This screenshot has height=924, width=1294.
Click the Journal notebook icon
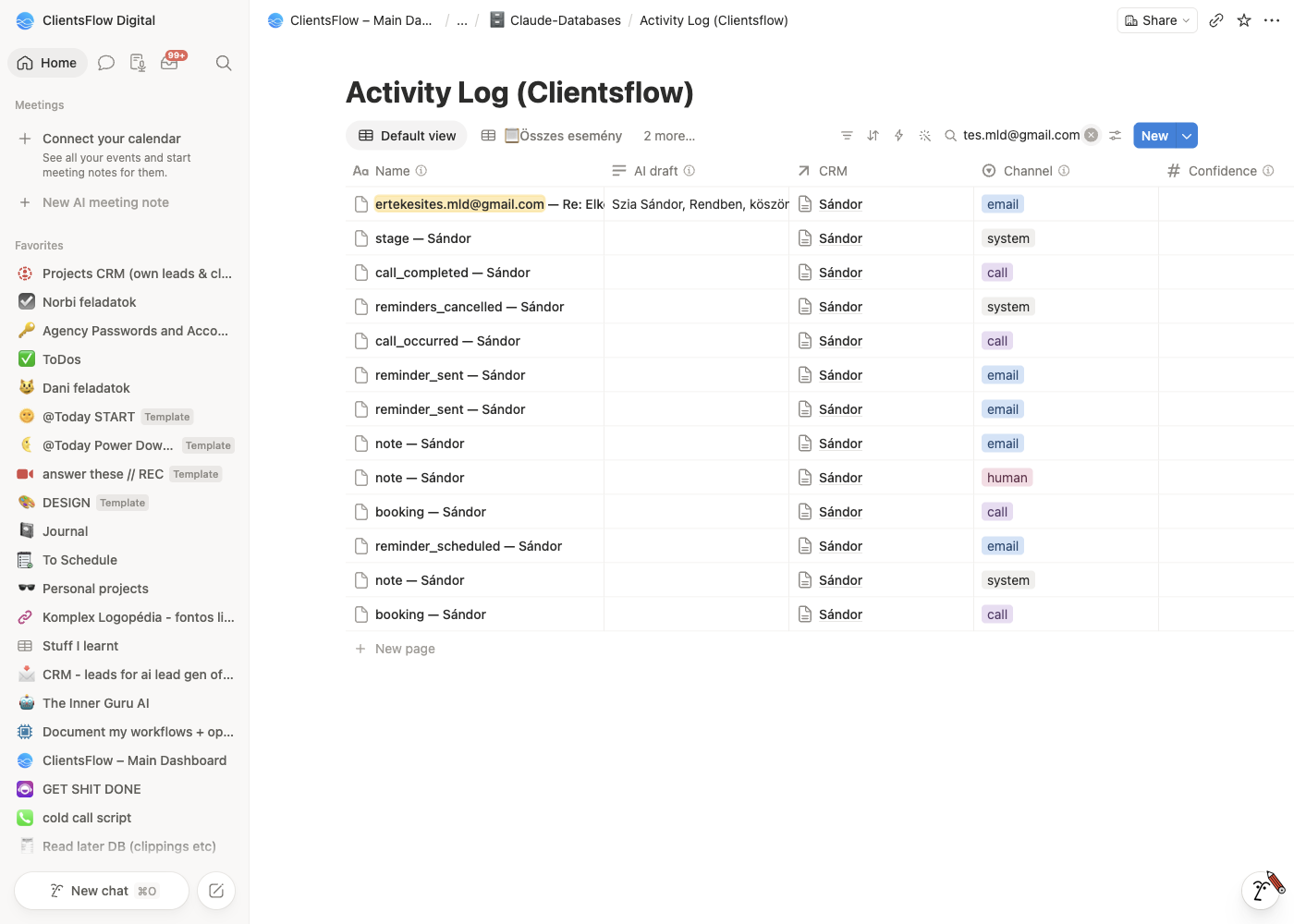pos(27,531)
